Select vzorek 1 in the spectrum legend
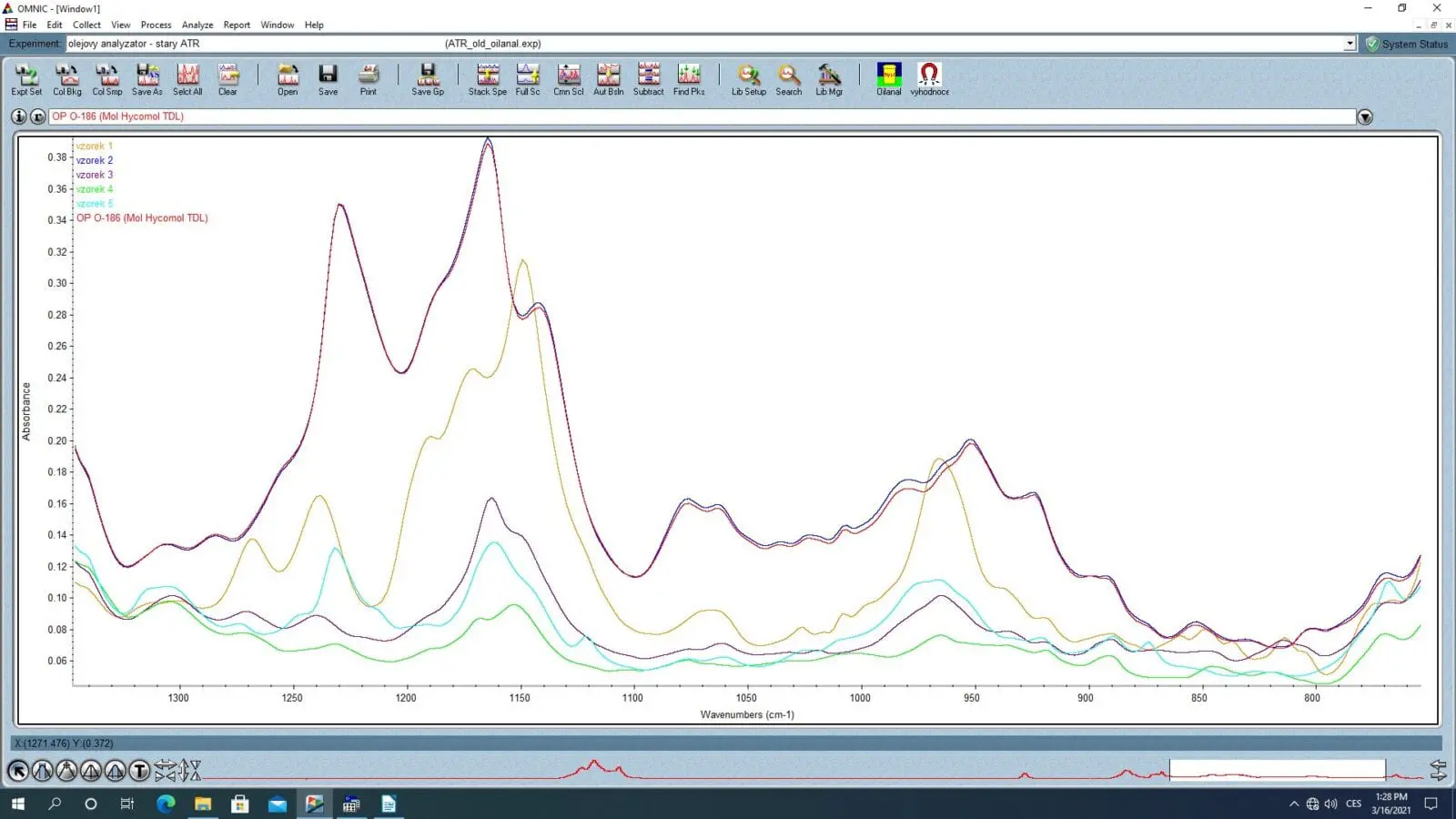 (x=94, y=146)
